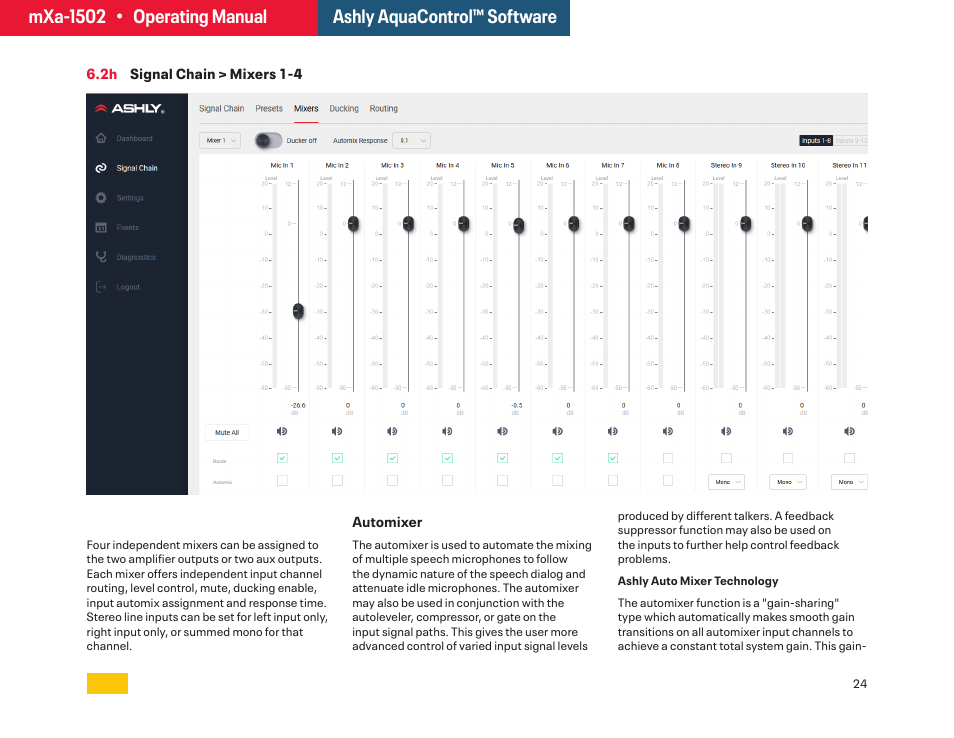Mute Stereo In 10 speaker icon
This screenshot has width=954, height=738.
788,431
